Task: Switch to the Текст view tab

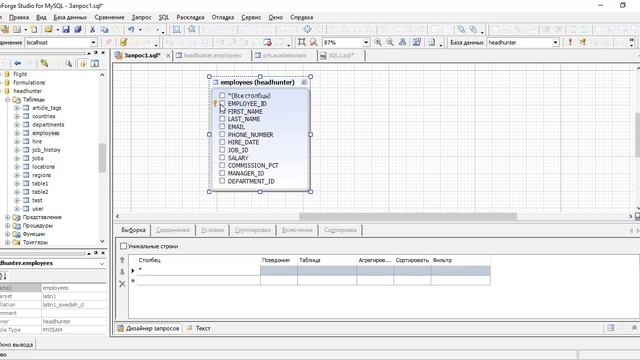Action: coord(199,328)
